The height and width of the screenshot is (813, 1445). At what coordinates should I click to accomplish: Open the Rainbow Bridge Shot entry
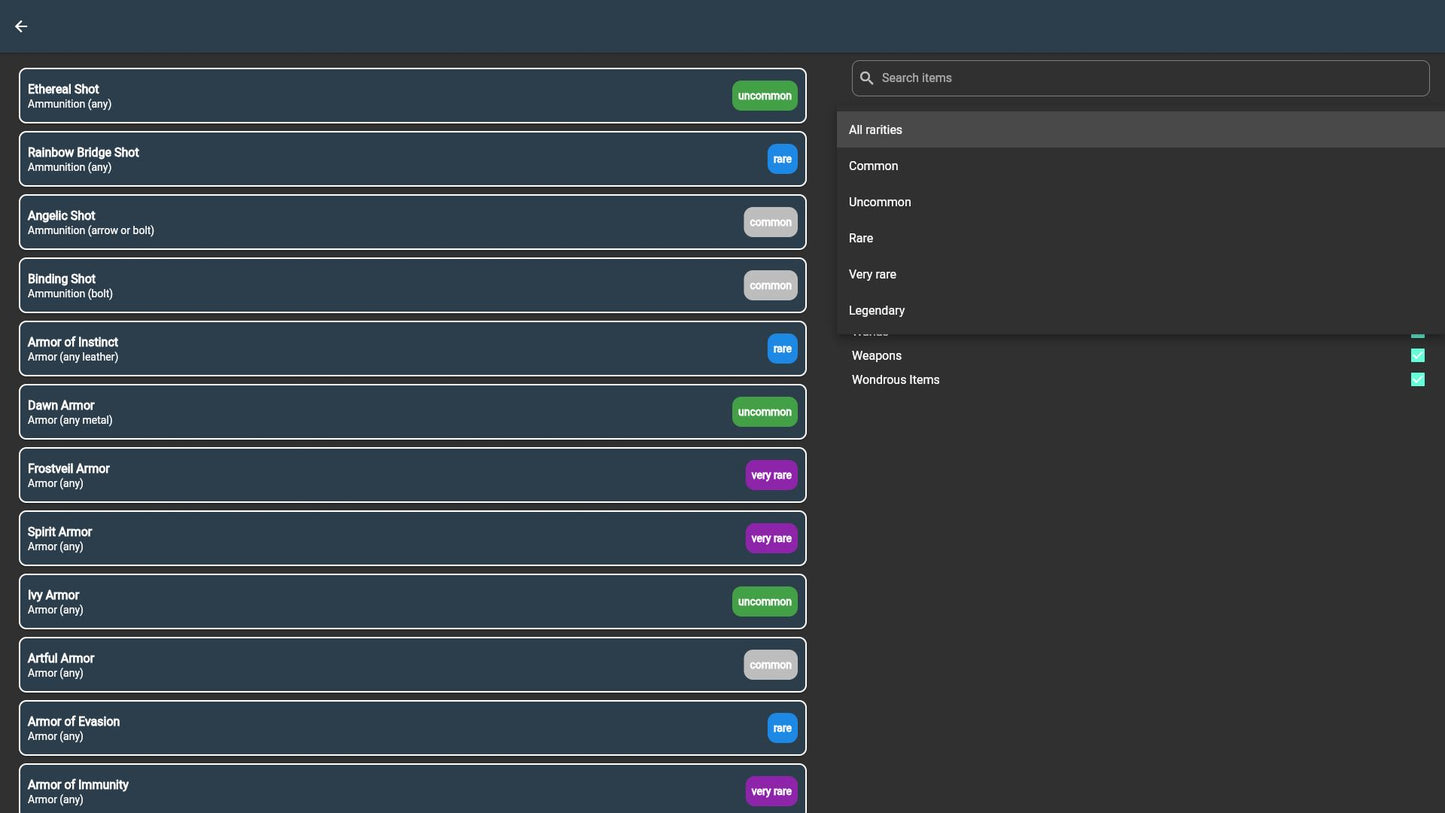[x=380, y=159]
